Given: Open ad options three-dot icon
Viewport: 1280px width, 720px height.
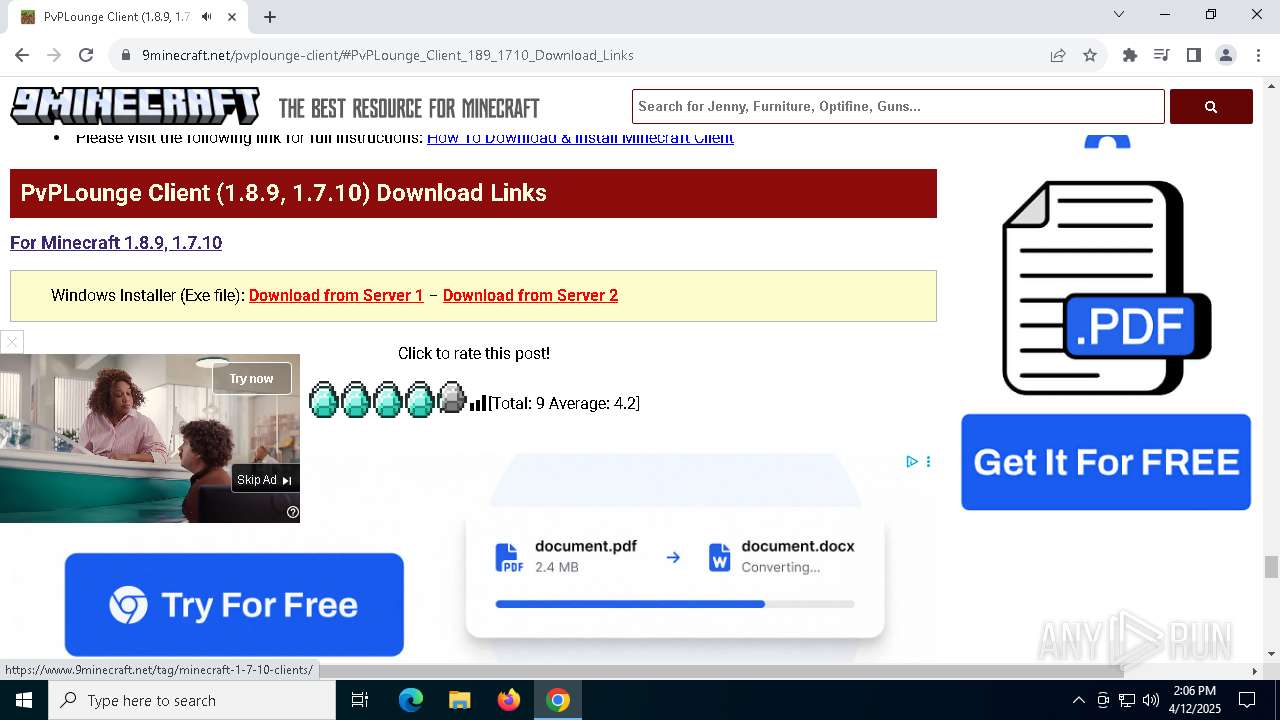Looking at the screenshot, I should pyautogui.click(x=928, y=461).
